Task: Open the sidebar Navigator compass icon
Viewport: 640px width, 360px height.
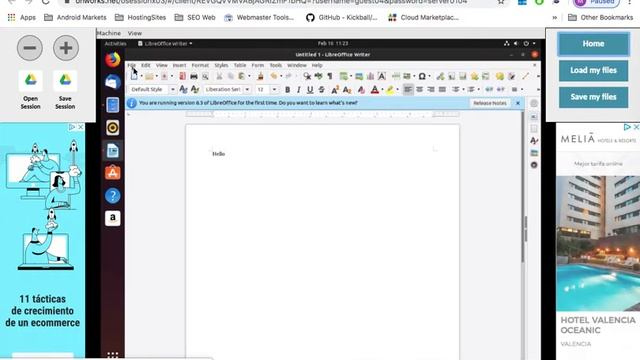Action: click(x=534, y=165)
